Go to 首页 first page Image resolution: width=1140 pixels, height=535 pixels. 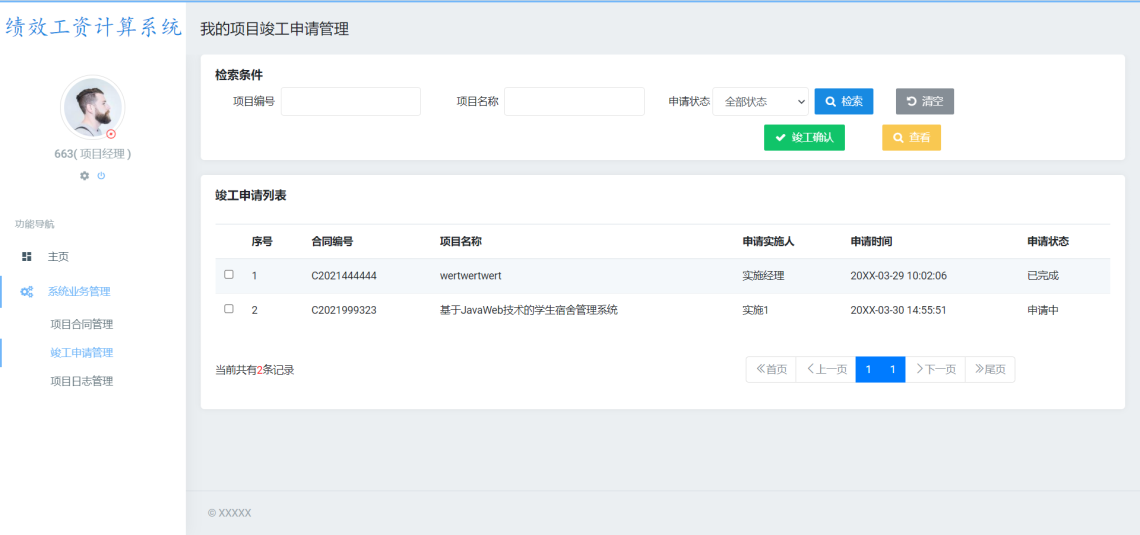click(771, 369)
